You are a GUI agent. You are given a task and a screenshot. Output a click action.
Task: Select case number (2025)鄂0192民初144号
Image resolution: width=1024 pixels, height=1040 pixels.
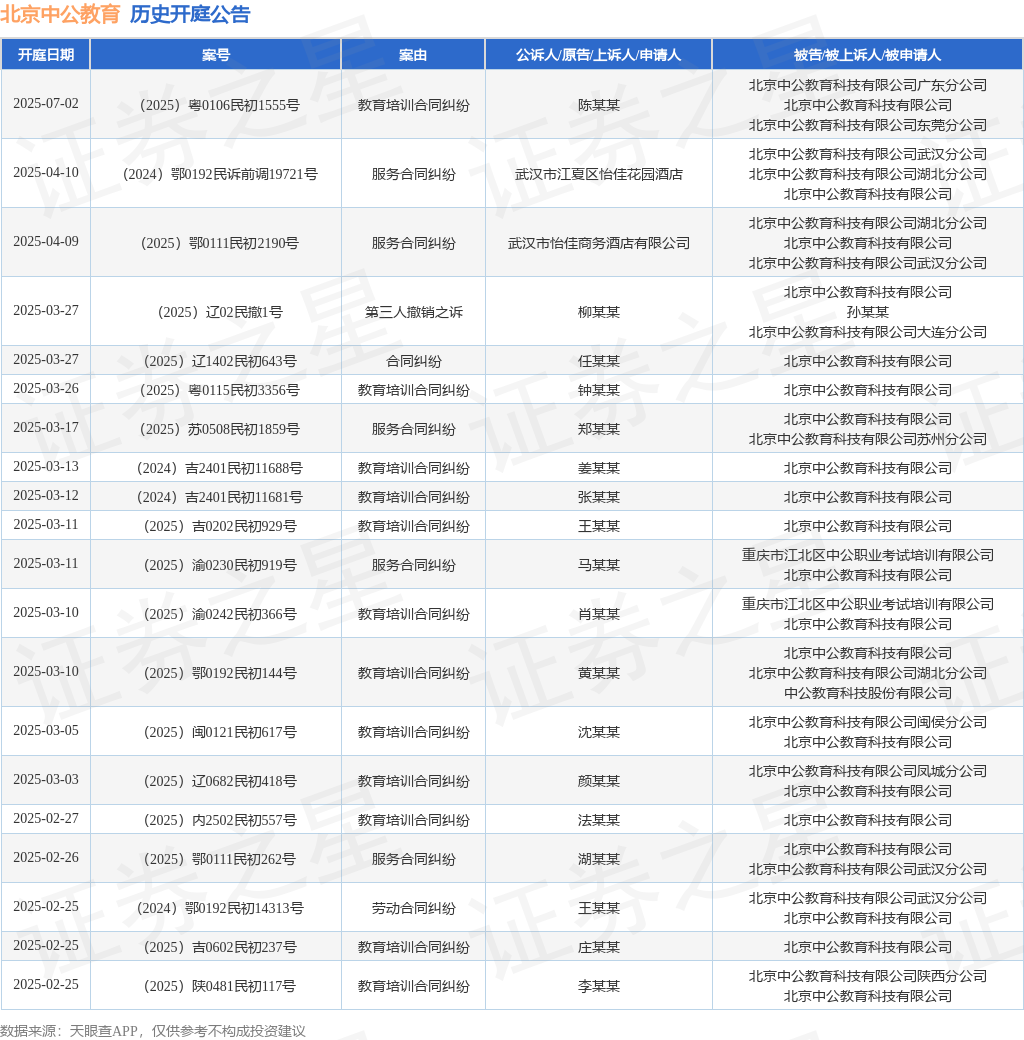tap(216, 673)
